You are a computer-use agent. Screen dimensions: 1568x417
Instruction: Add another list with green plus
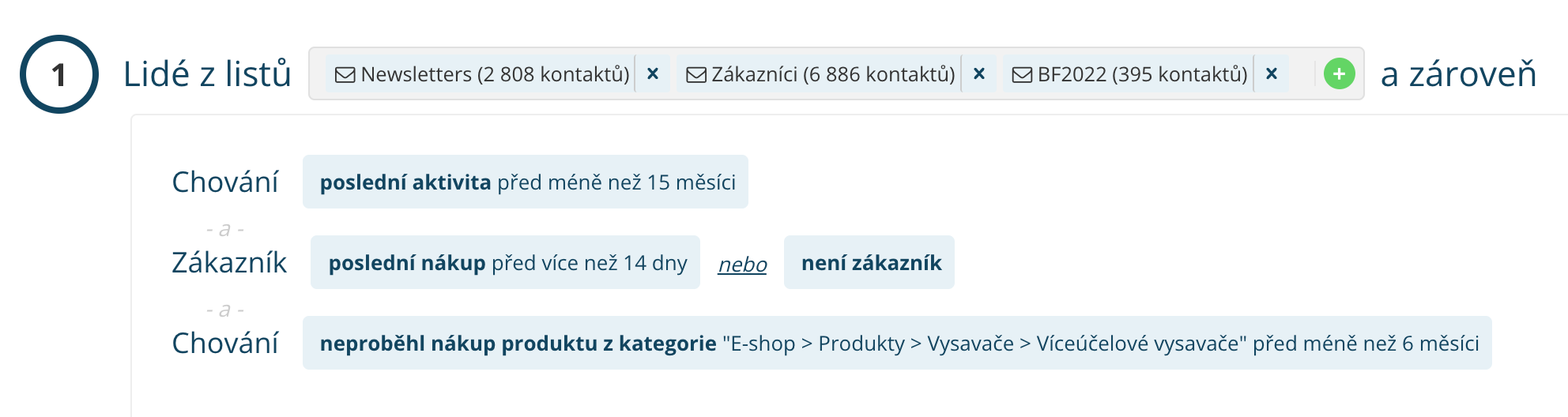[x=1340, y=74]
